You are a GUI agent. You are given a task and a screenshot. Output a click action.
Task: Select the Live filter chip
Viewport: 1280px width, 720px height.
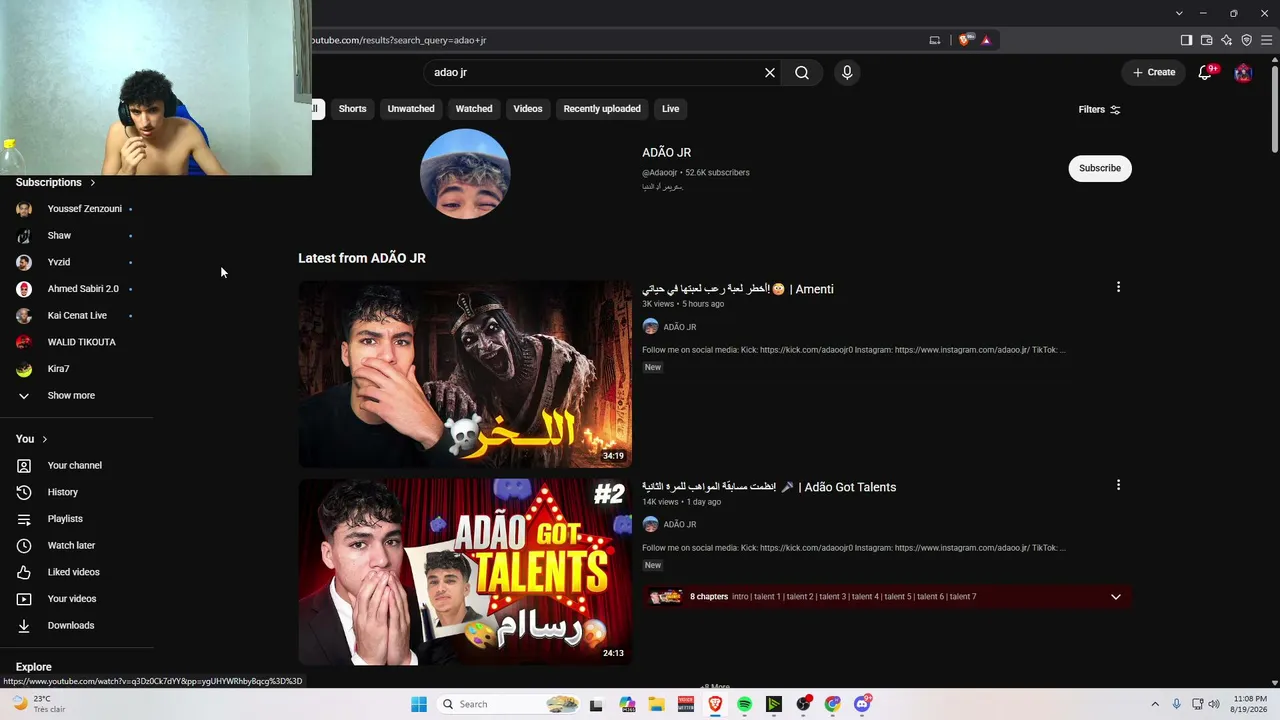click(670, 109)
